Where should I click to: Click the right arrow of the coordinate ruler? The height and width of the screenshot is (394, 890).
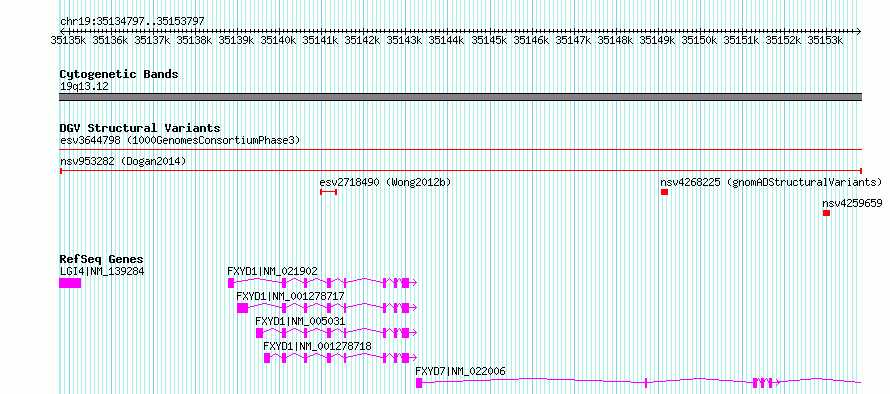click(x=859, y=31)
